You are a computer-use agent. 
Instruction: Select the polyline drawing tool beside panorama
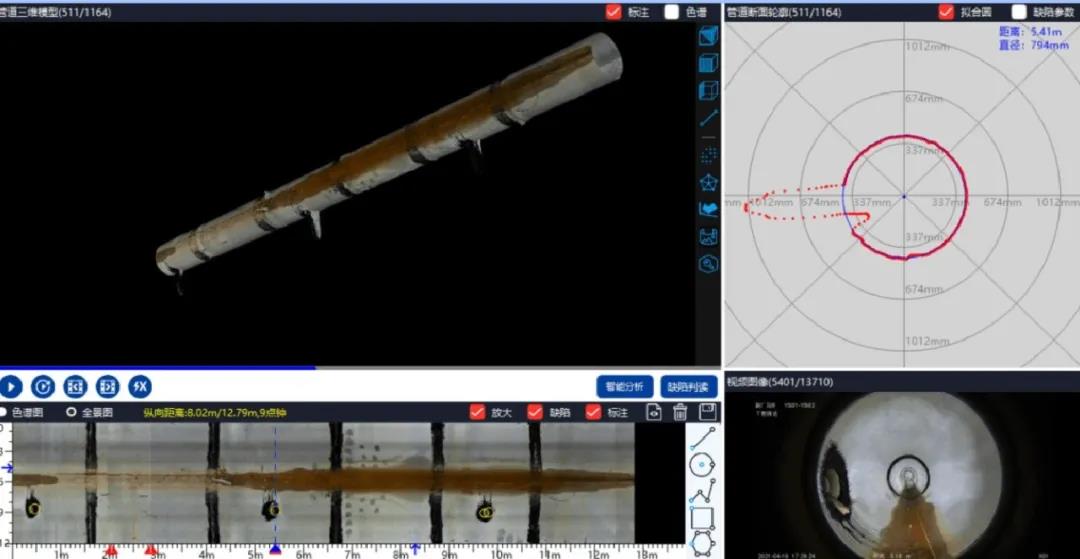[x=703, y=492]
